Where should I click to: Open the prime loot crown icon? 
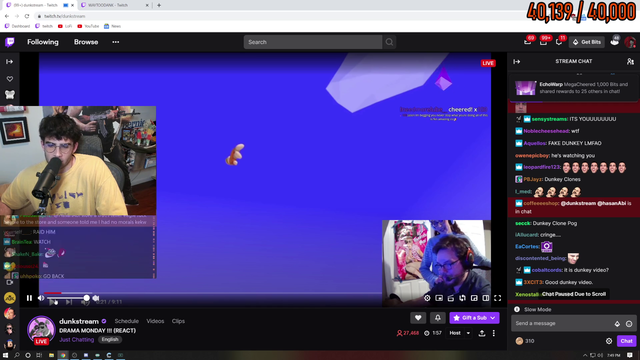pyautogui.click(x=615, y=42)
